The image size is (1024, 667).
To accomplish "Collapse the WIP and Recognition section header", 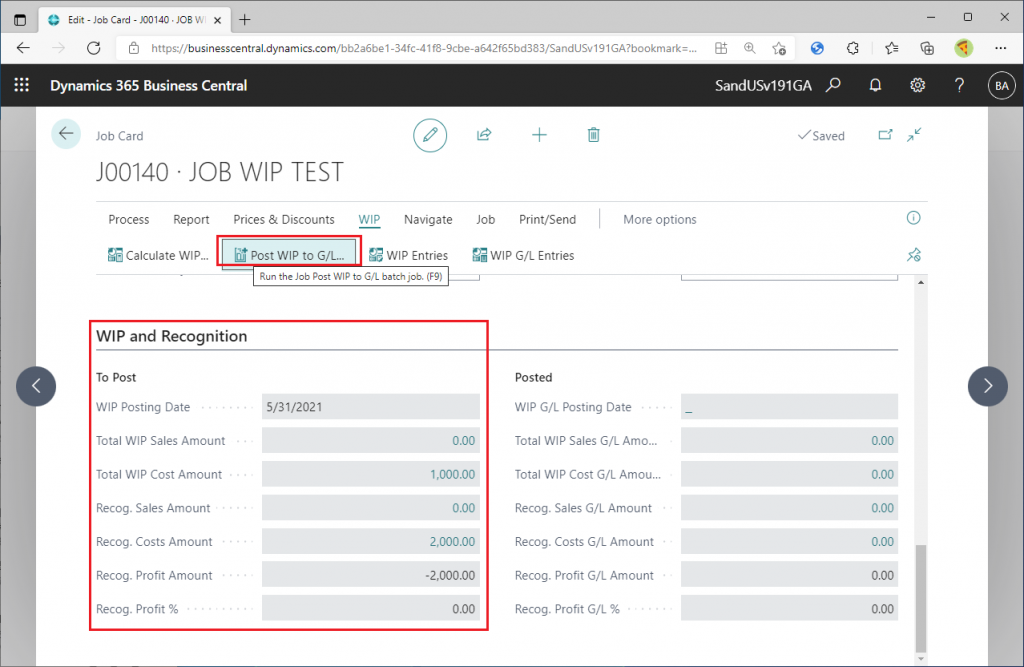I will coord(172,336).
